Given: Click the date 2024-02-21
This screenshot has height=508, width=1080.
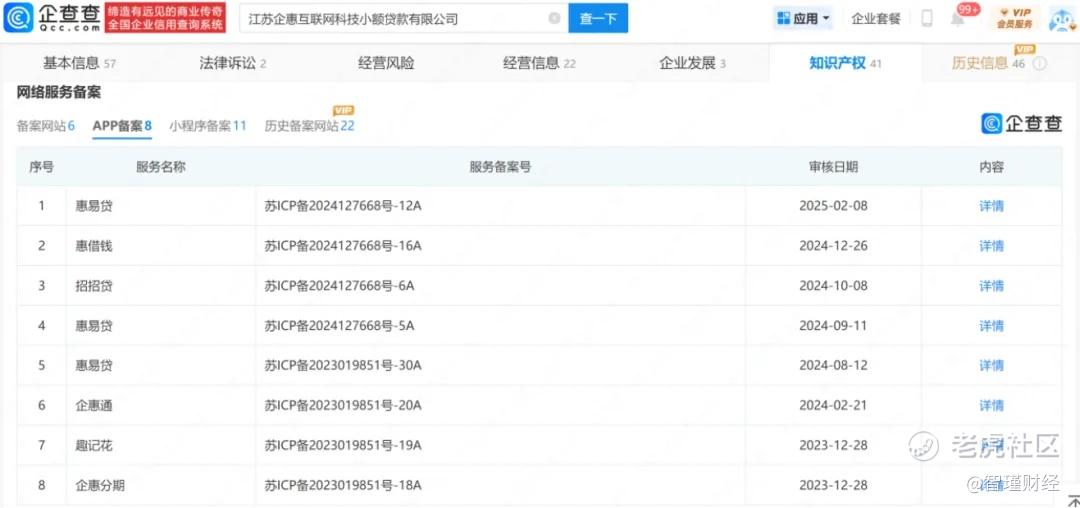Looking at the screenshot, I should [x=833, y=405].
